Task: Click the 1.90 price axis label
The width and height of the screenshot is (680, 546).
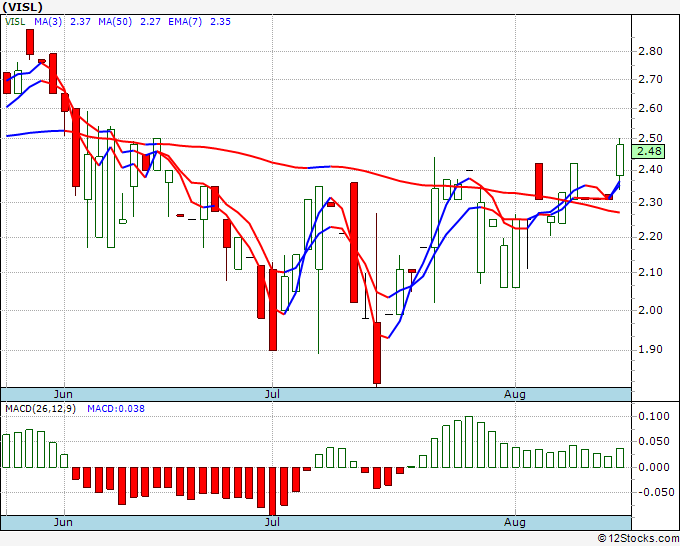Action: point(651,350)
